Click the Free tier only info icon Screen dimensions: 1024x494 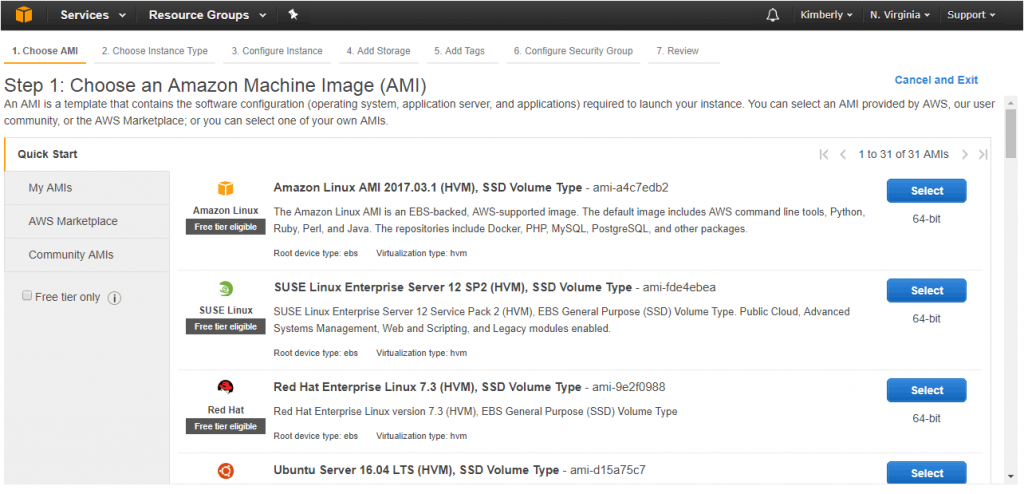(114, 298)
